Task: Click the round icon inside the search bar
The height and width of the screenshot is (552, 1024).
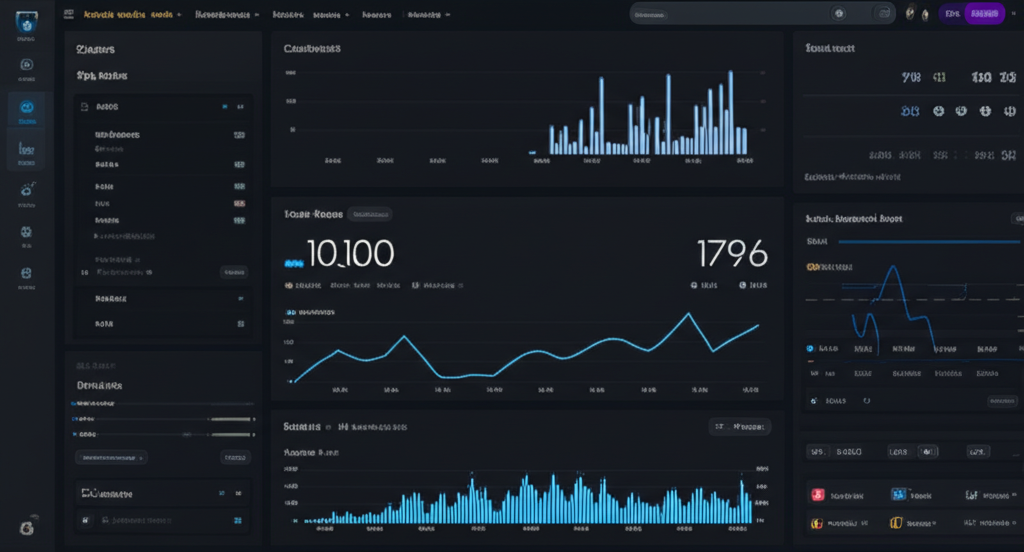Action: [x=838, y=14]
